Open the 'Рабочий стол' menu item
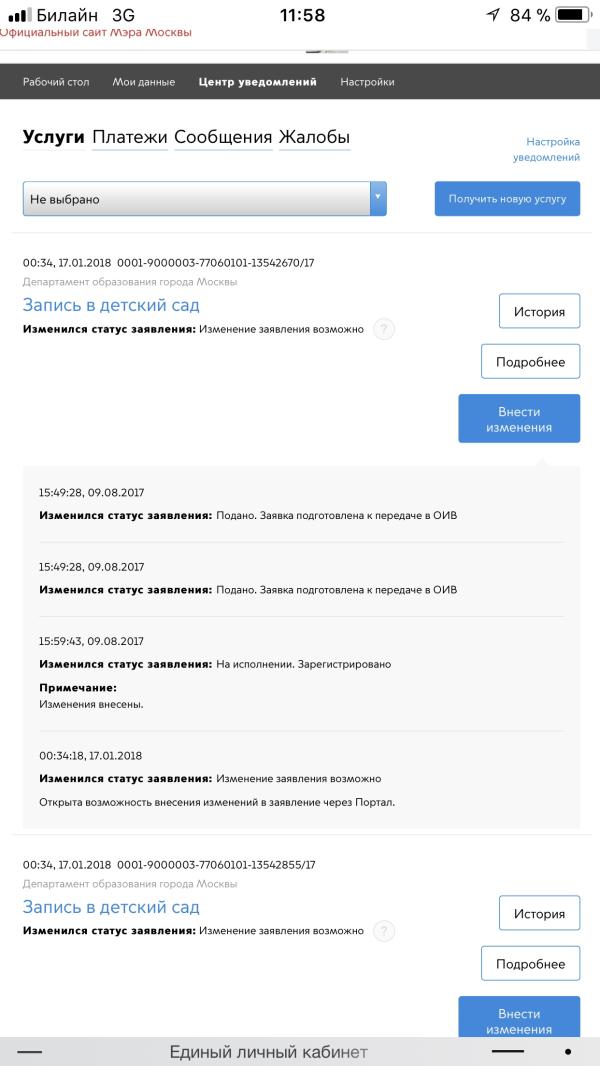The width and height of the screenshot is (600, 1066). 56,82
